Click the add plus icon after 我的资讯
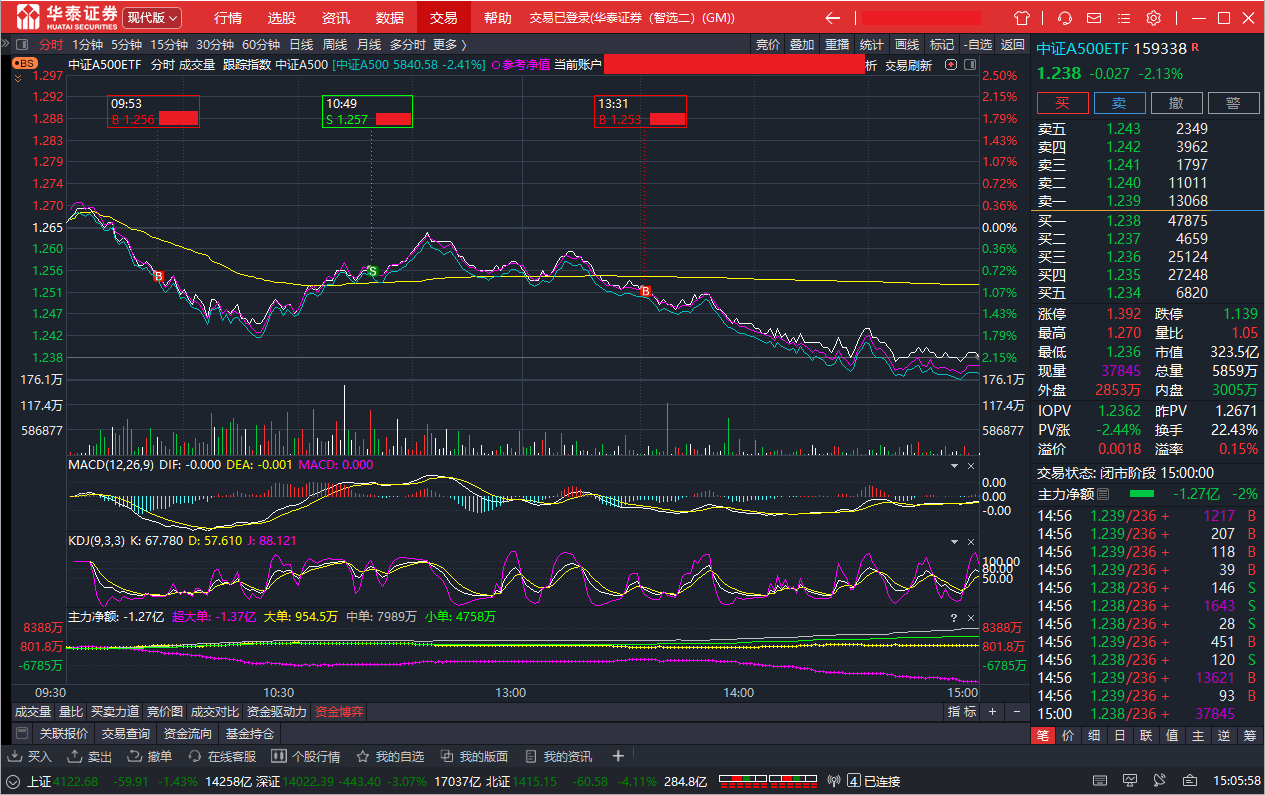The height and width of the screenshot is (795, 1265). (618, 756)
